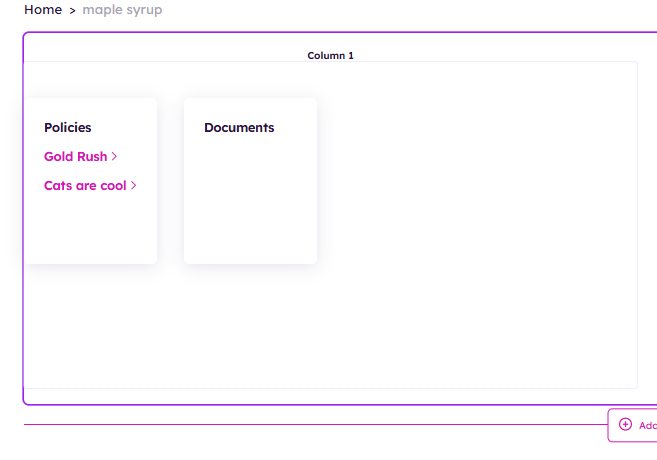Click the breadcrumb separator arrow
This screenshot has height=460, width=657.
pos(72,11)
